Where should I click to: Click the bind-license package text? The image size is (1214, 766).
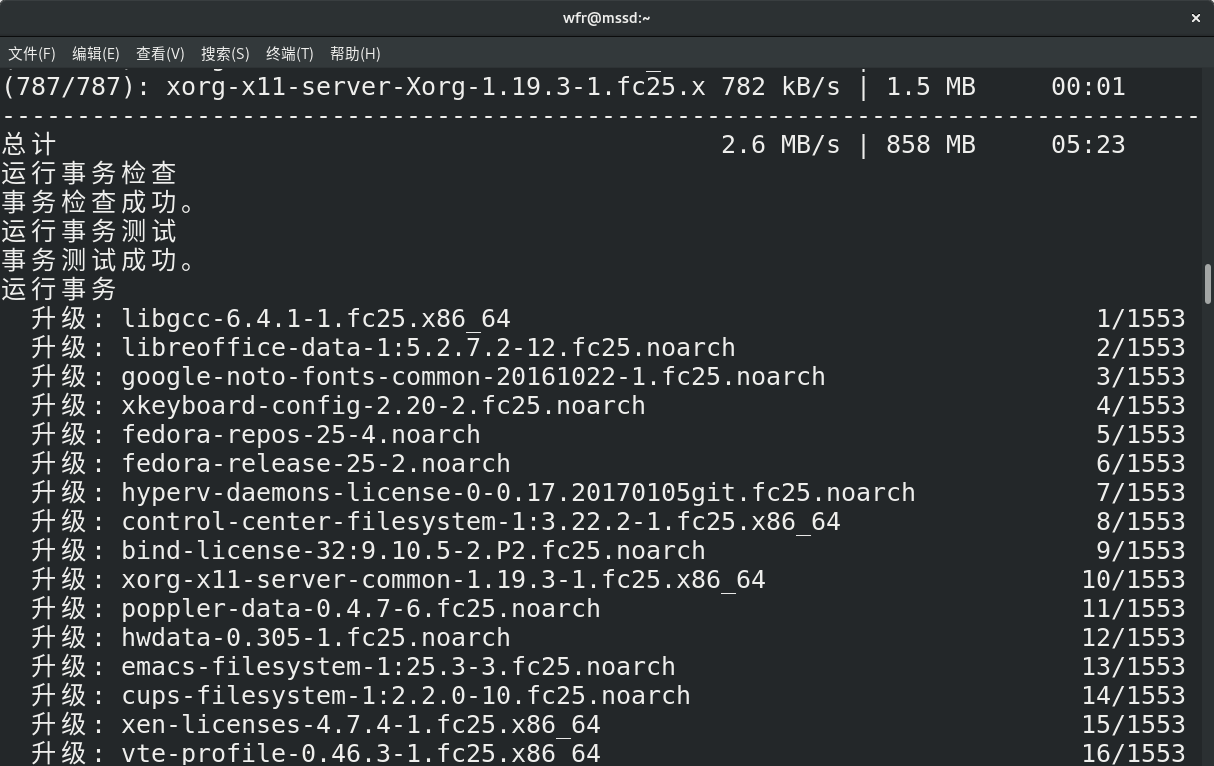pyautogui.click(x=413, y=551)
